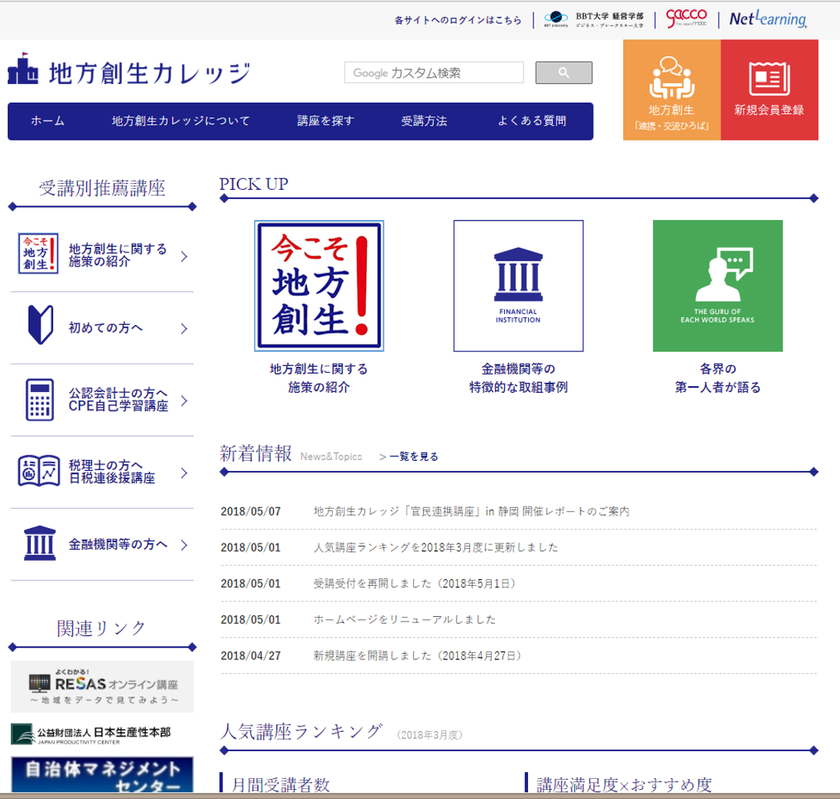The width and height of the screenshot is (840, 799).
Task: Click the open book icon for 税理士の方へ
Action: coord(39,471)
